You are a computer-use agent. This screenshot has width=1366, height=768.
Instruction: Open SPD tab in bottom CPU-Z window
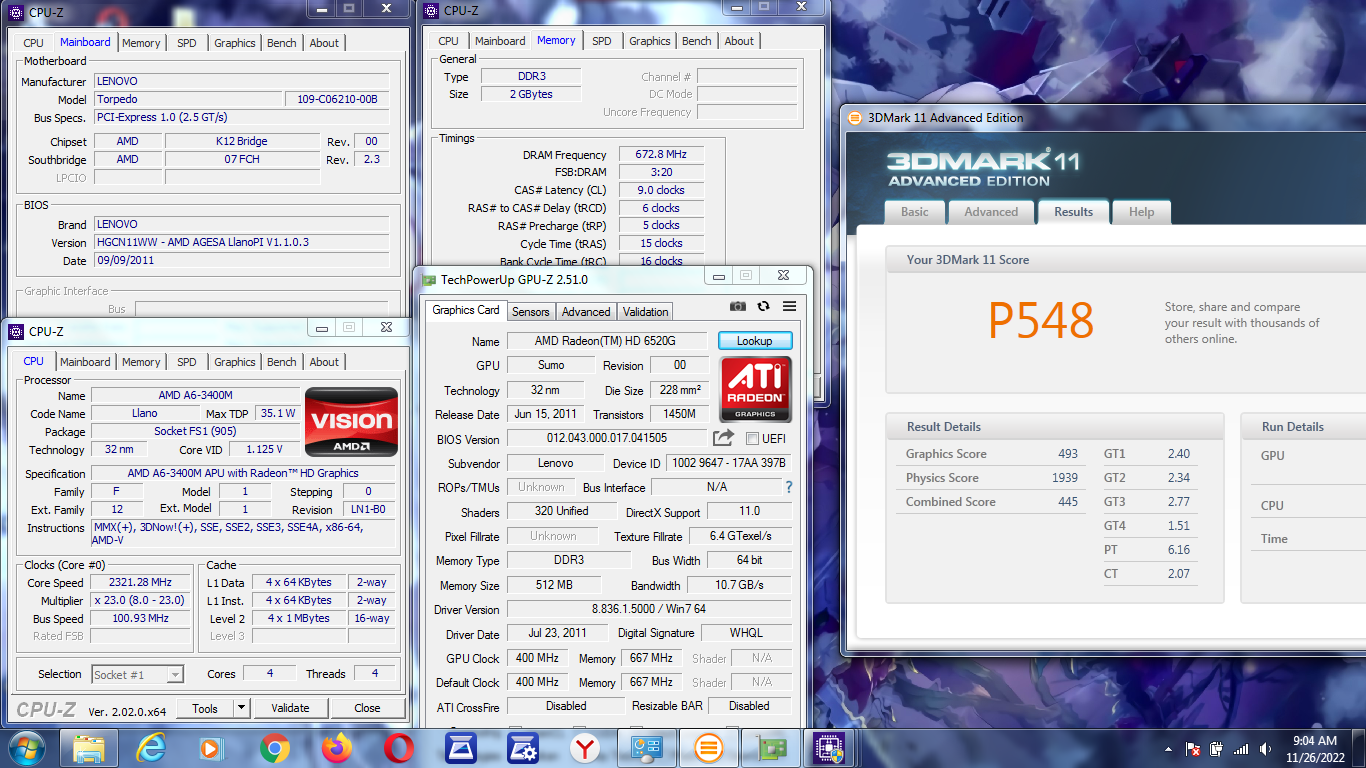187,362
